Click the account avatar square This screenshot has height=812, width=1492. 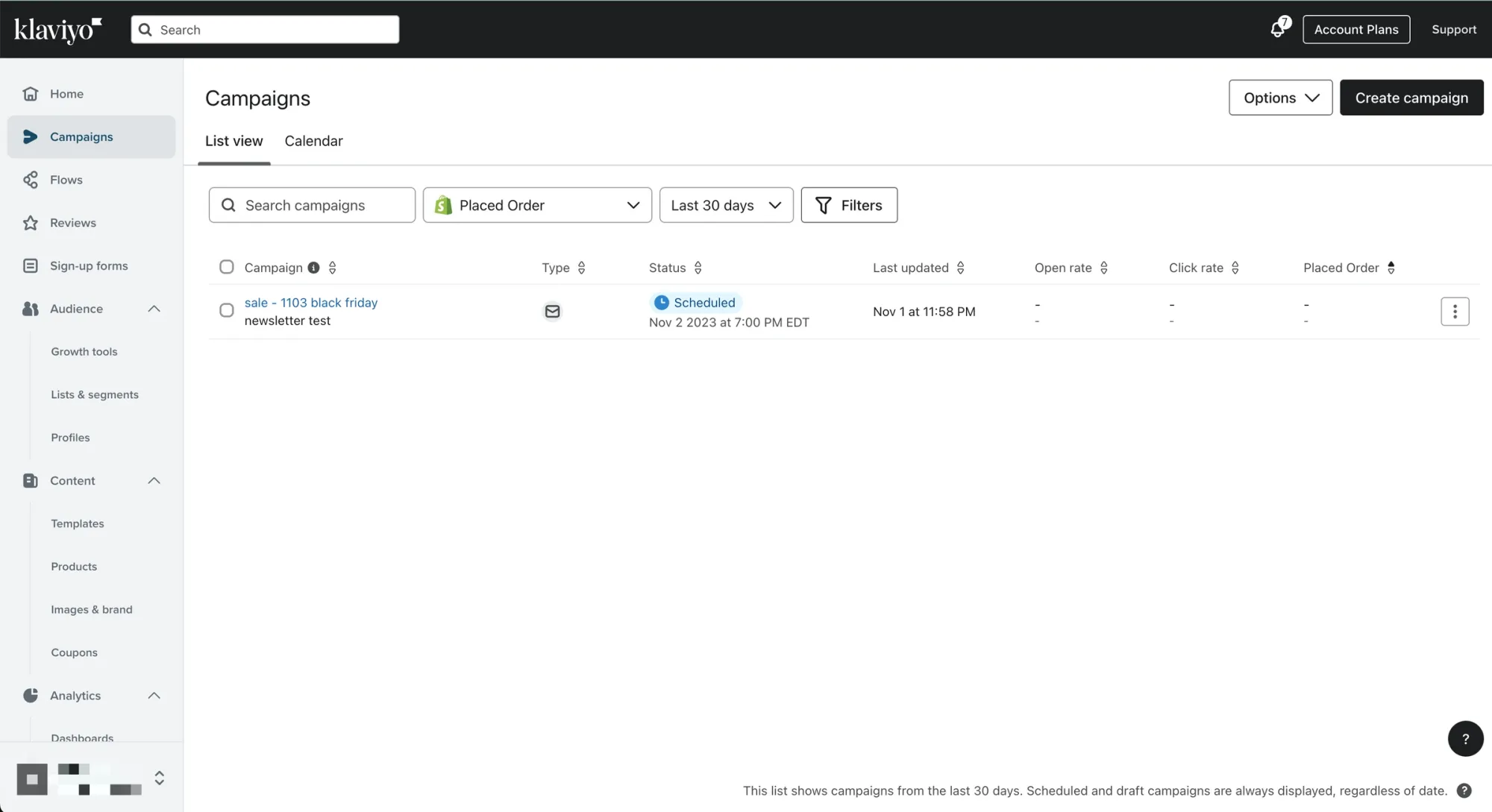pyautogui.click(x=32, y=779)
